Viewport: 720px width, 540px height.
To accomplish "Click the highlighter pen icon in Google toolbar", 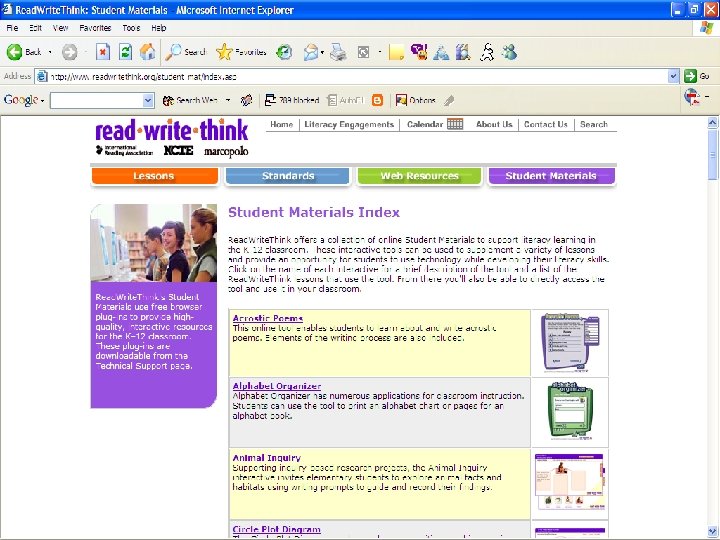I will (449, 100).
